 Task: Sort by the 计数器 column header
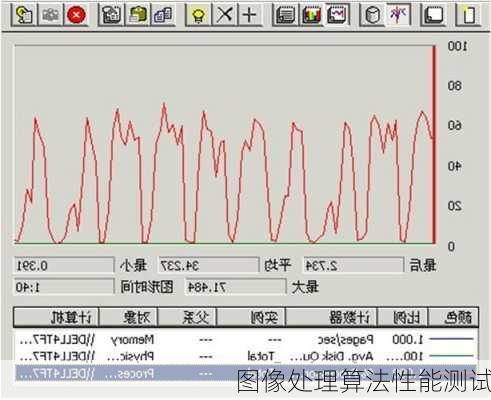coord(332,317)
